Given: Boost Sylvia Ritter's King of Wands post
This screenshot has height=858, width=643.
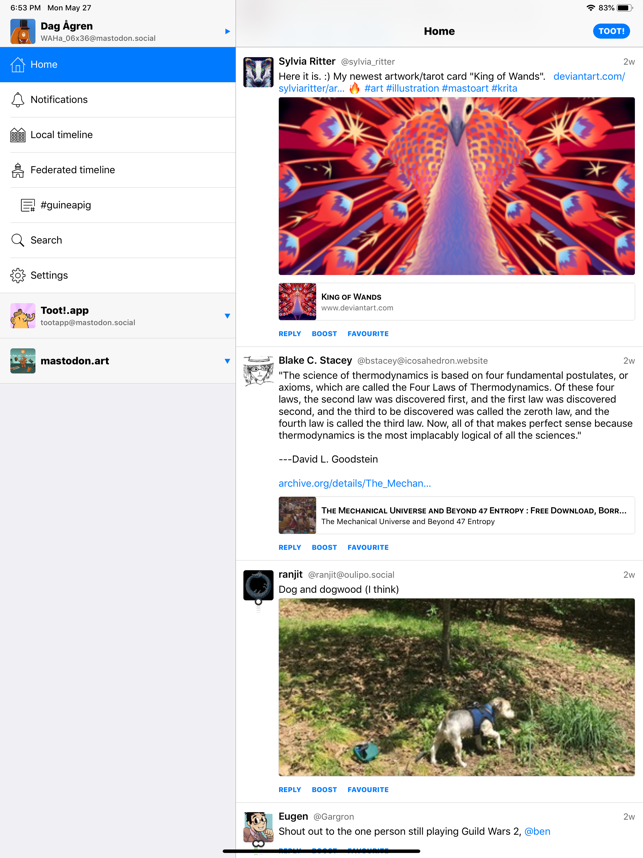Looking at the screenshot, I should coord(324,334).
